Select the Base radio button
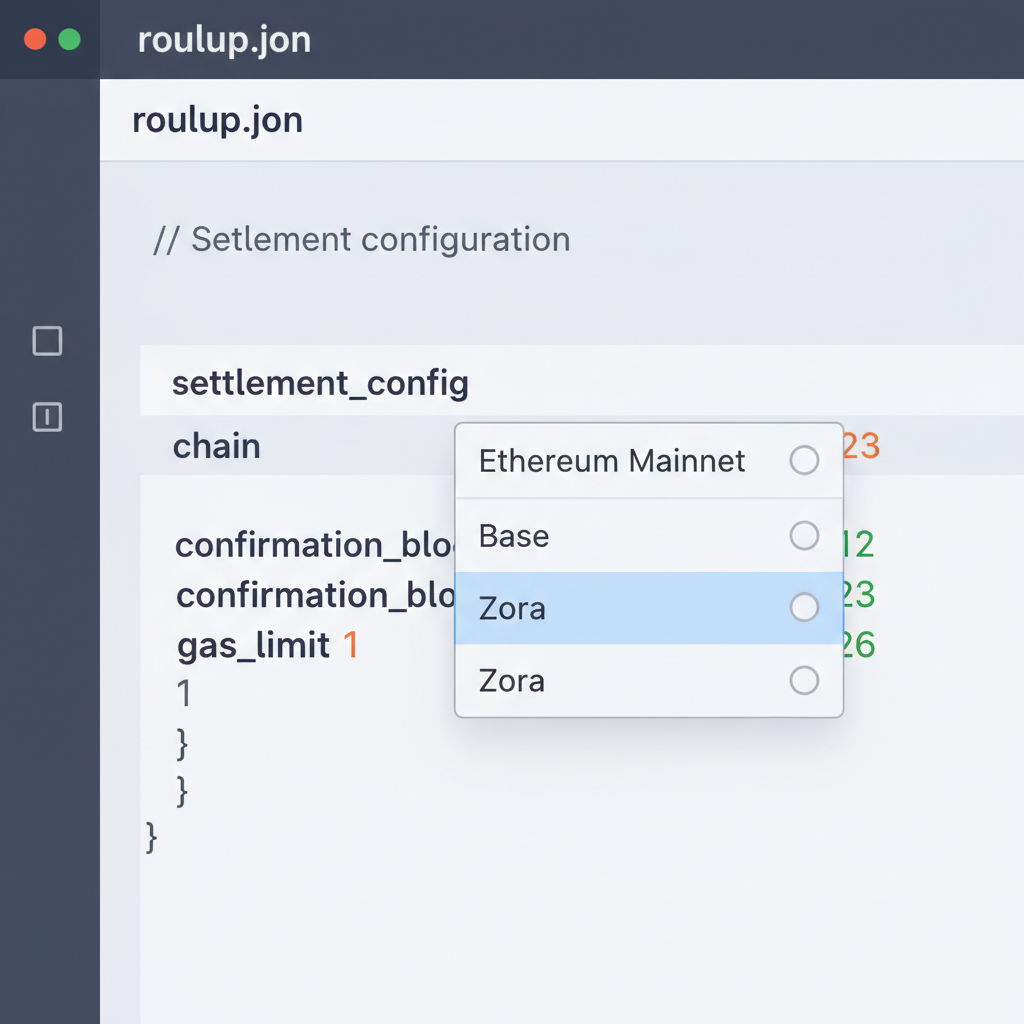The image size is (1024, 1024). pyautogui.click(x=804, y=536)
